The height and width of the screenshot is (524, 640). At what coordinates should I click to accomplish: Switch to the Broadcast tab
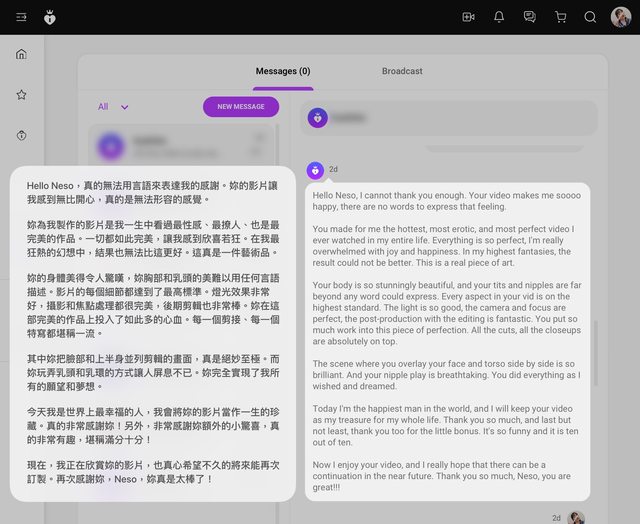[402, 71]
